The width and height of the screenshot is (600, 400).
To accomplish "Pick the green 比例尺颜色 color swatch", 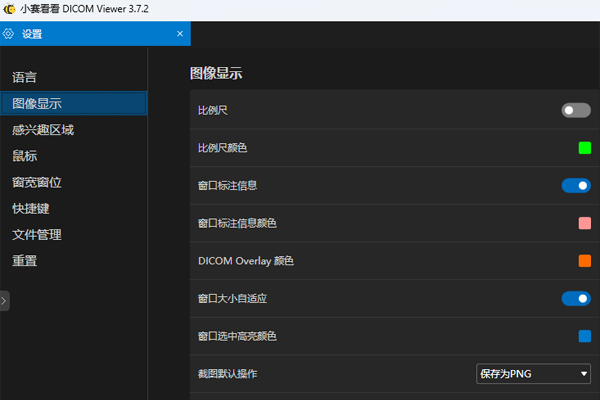I will 585,148.
